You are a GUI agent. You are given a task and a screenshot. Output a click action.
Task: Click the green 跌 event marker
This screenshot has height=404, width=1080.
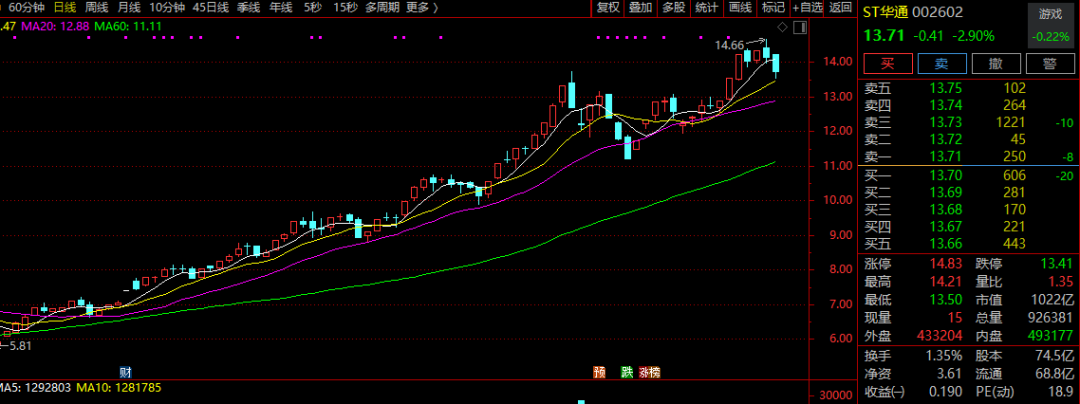(627, 372)
